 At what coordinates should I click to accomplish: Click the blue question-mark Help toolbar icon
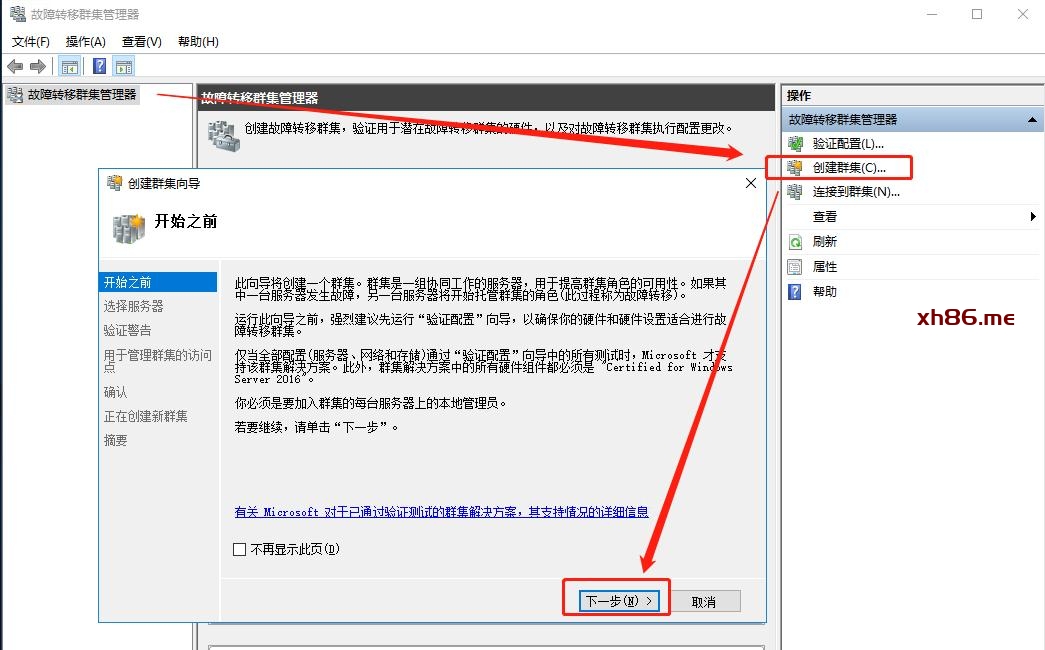pyautogui.click(x=99, y=66)
